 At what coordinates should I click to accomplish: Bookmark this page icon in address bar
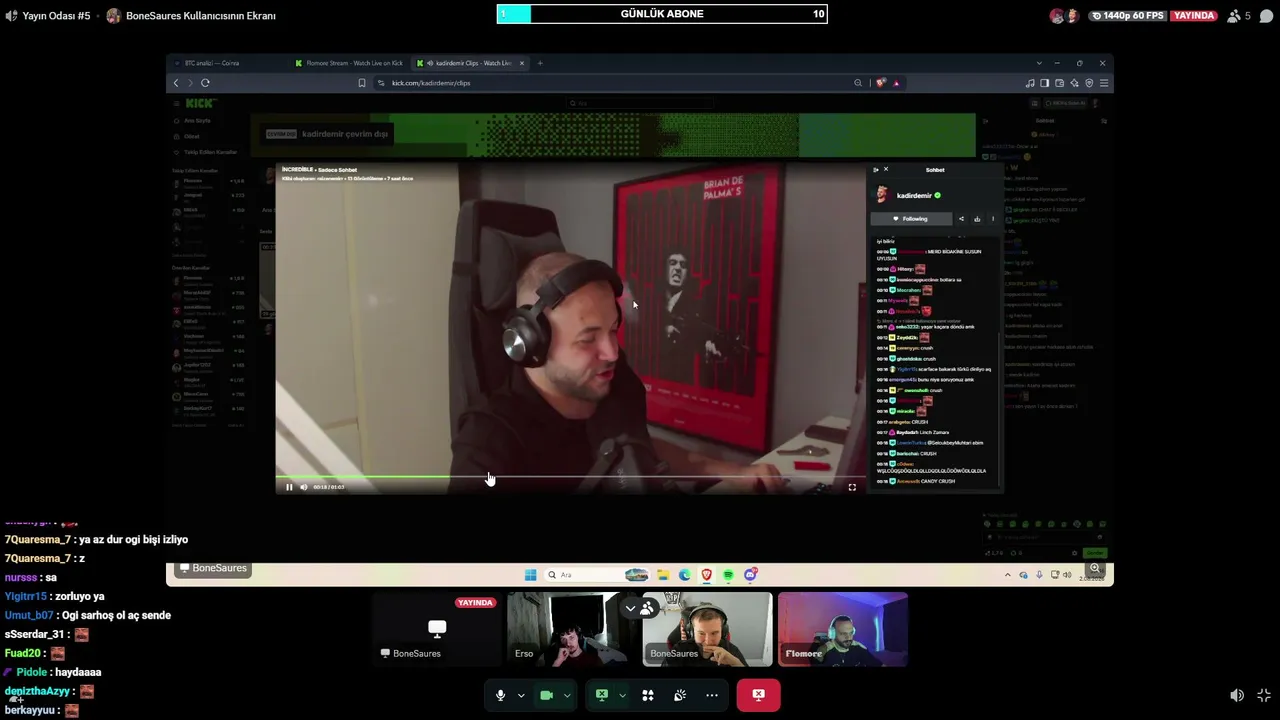coord(361,83)
